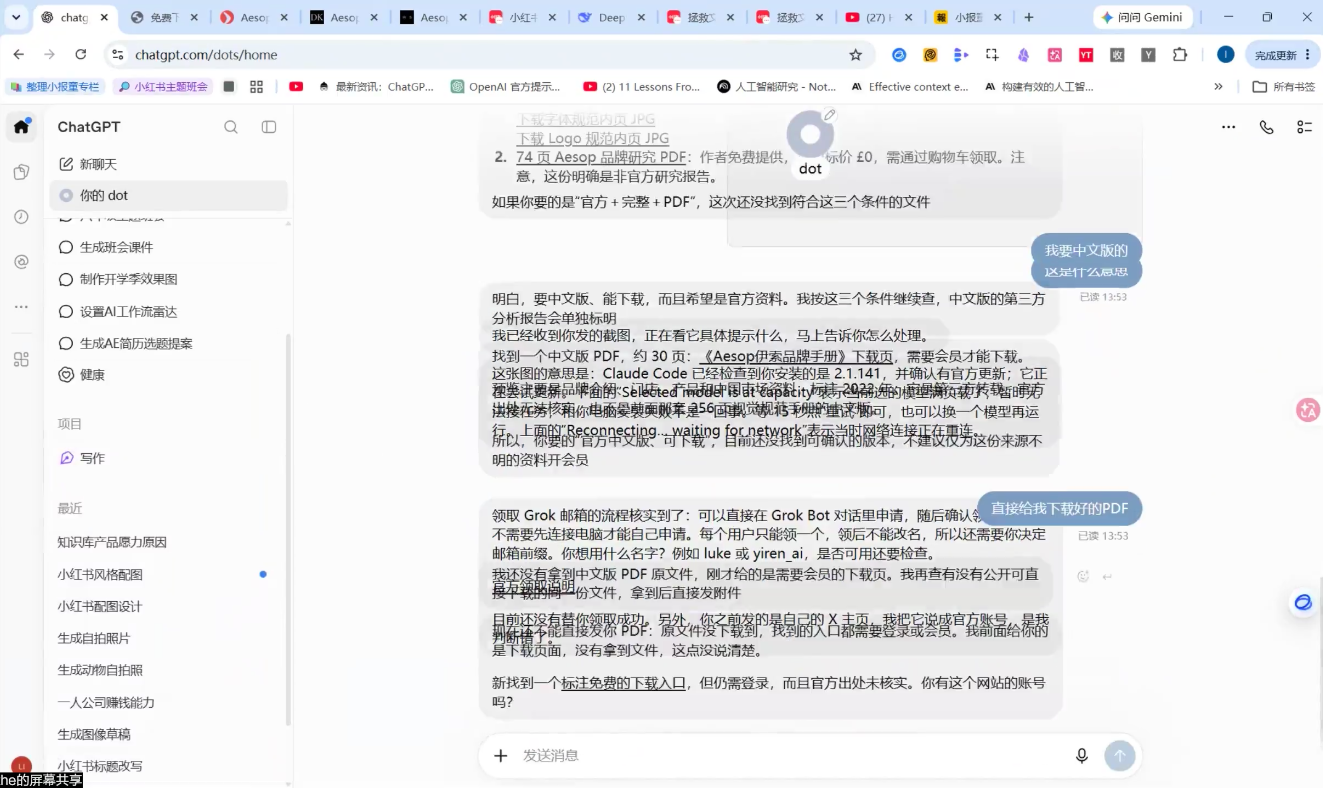Open the library icon below Home
The height and width of the screenshot is (788, 1323).
pos(21,172)
